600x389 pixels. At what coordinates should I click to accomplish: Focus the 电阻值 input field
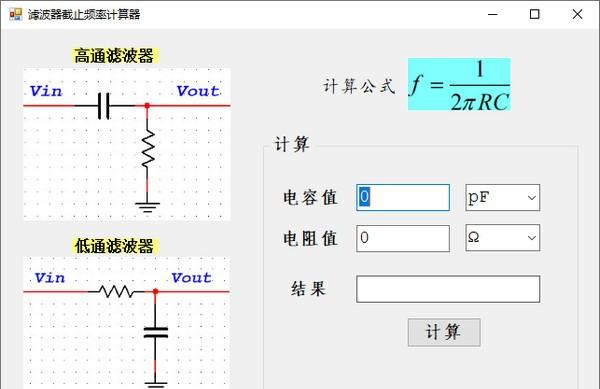(x=403, y=238)
